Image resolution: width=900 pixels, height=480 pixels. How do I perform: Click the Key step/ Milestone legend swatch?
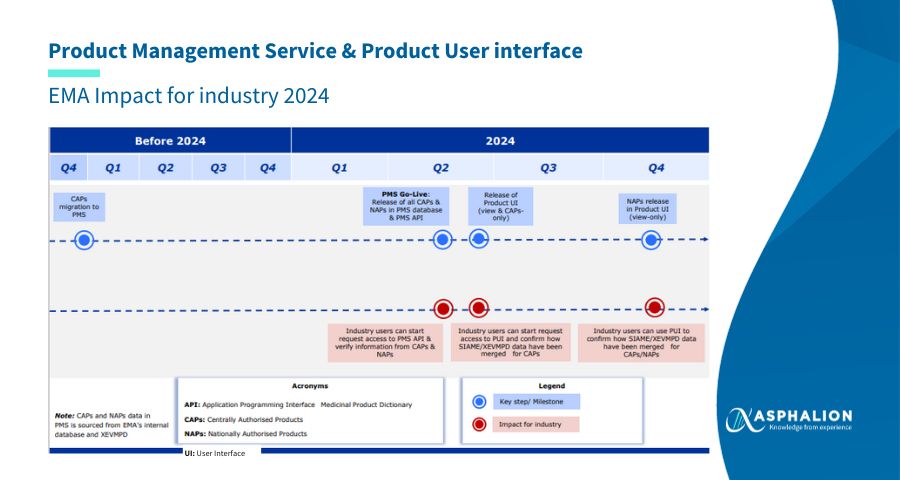pyautogui.click(x=536, y=401)
